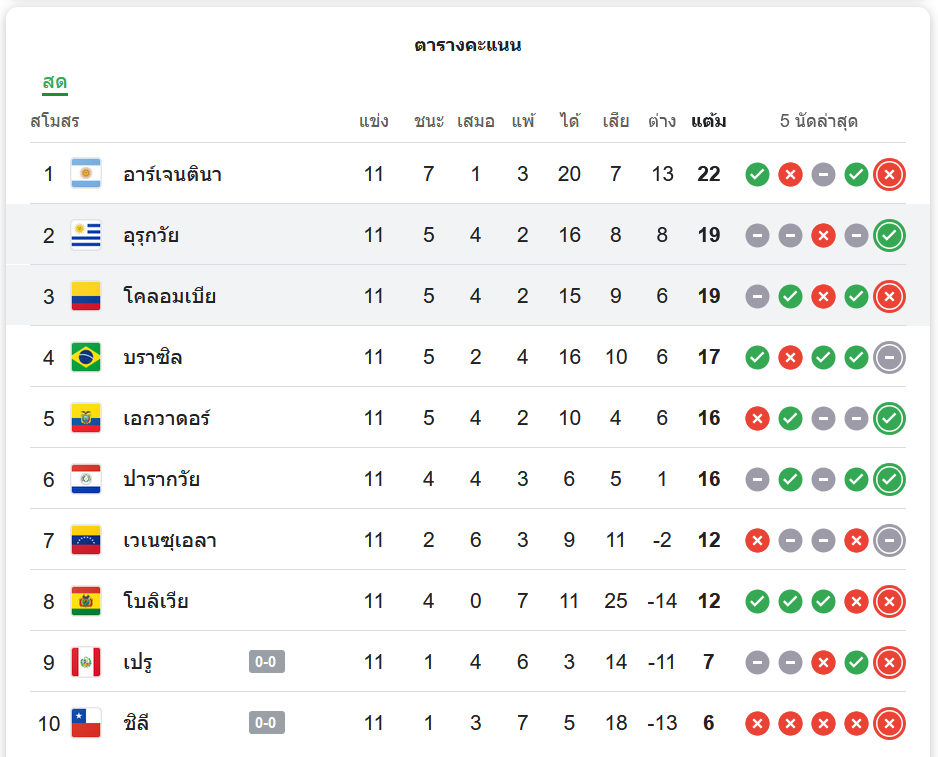Click the 5 นัดล่าสุด column header
The height and width of the screenshot is (757, 938).
pyautogui.click(x=818, y=122)
